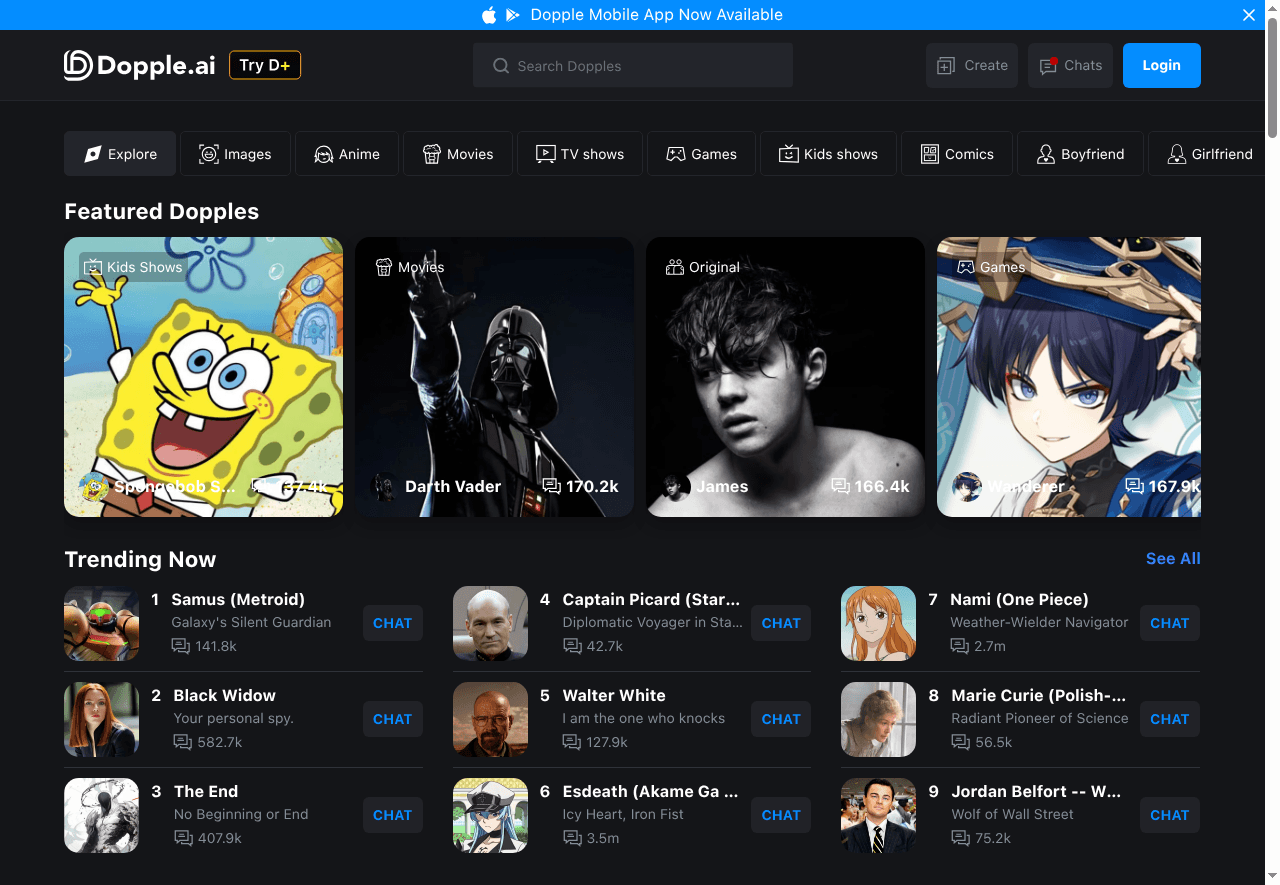Screen dimensions: 1280x885
Task: Click the Apple App Store icon in banner
Action: tap(489, 15)
